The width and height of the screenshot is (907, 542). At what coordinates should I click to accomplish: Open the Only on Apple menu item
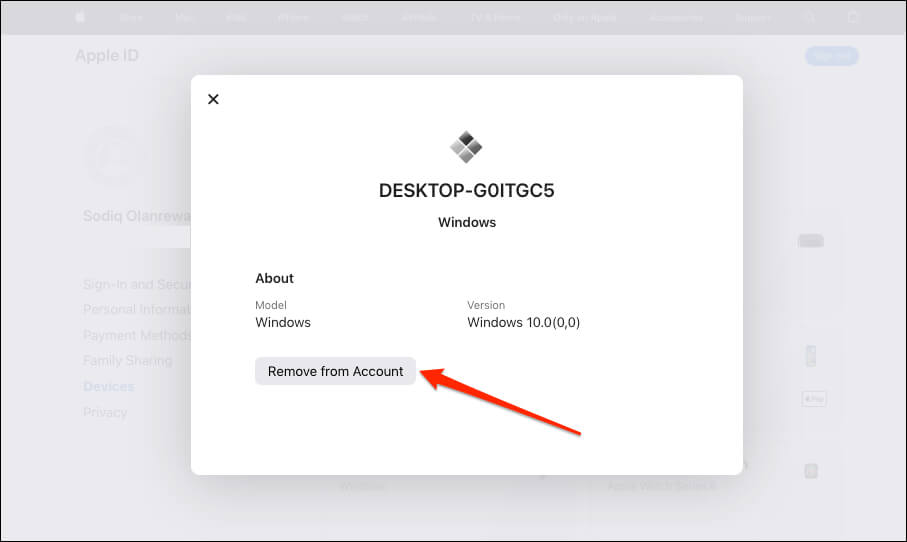tap(584, 18)
